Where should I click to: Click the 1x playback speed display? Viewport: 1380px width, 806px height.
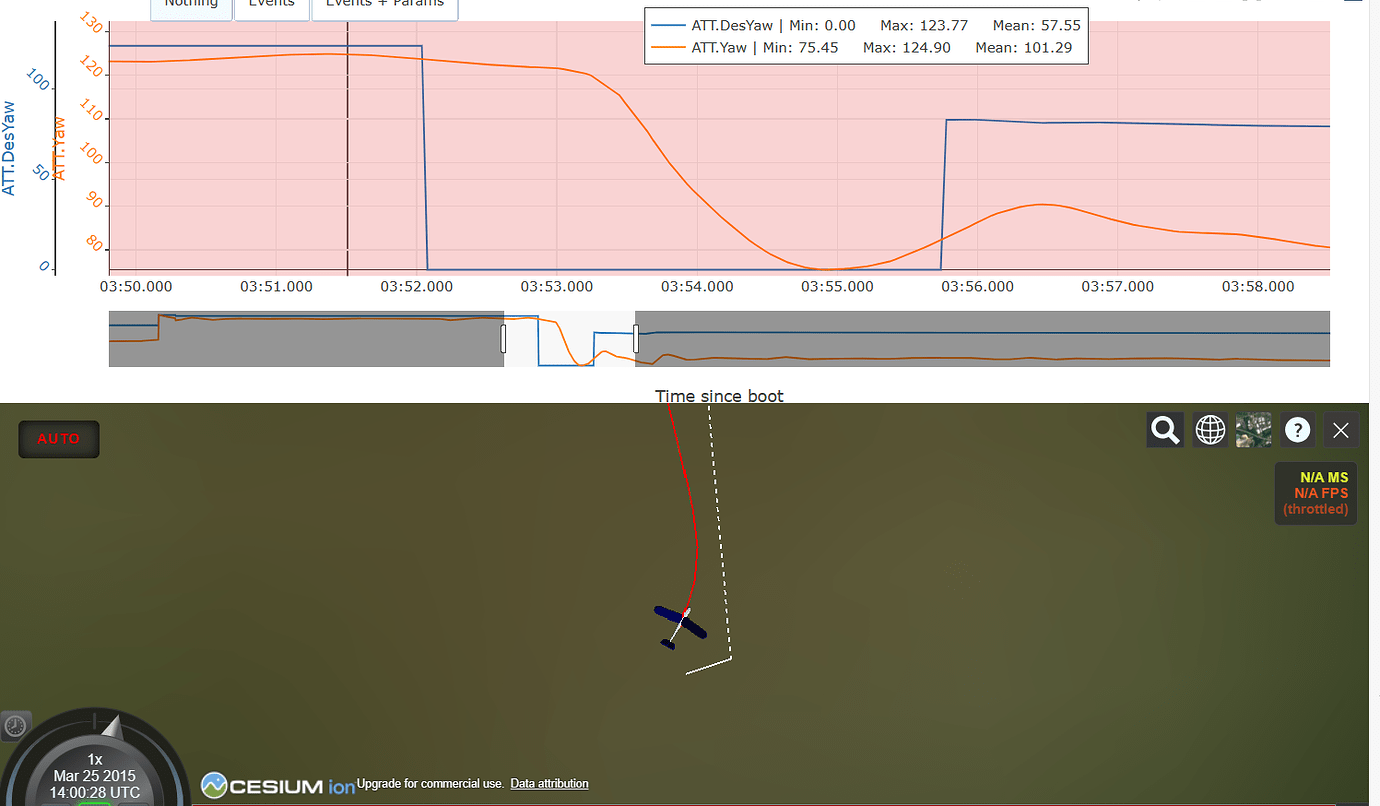94,760
